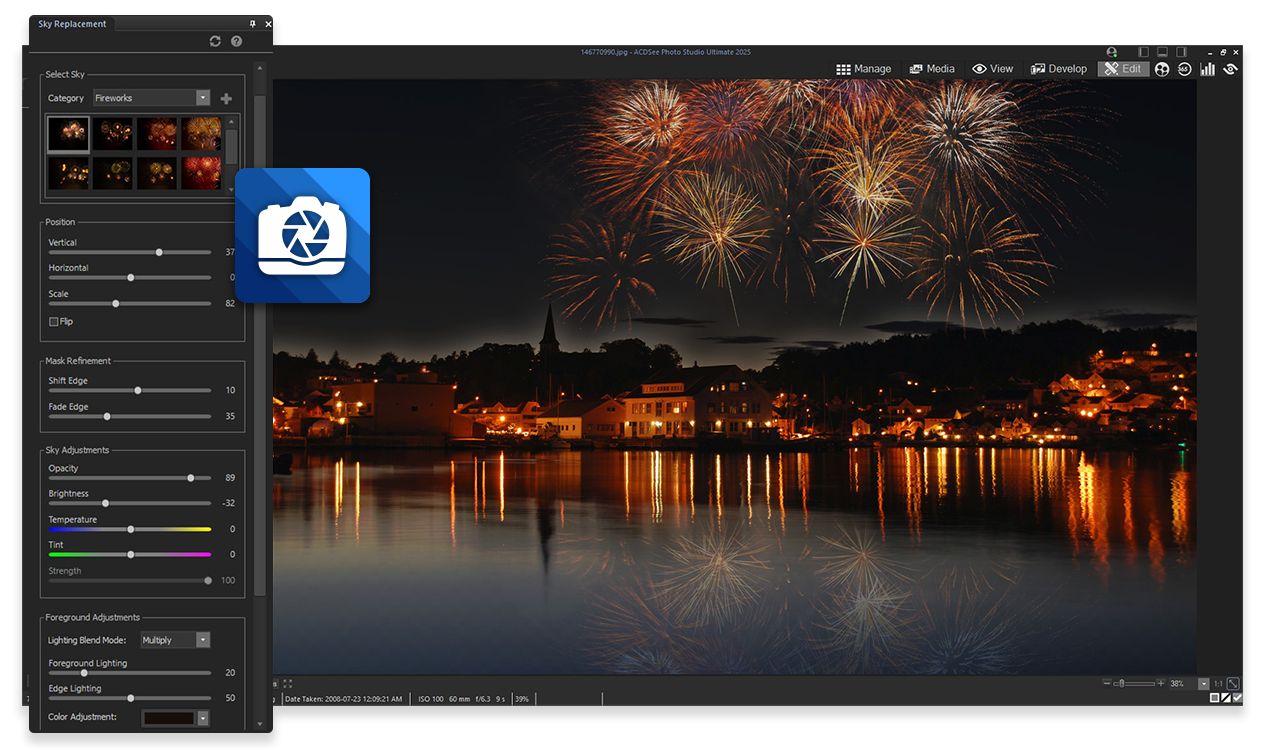Switch to Manage mode
This screenshot has width=1275, height=750.
[864, 69]
